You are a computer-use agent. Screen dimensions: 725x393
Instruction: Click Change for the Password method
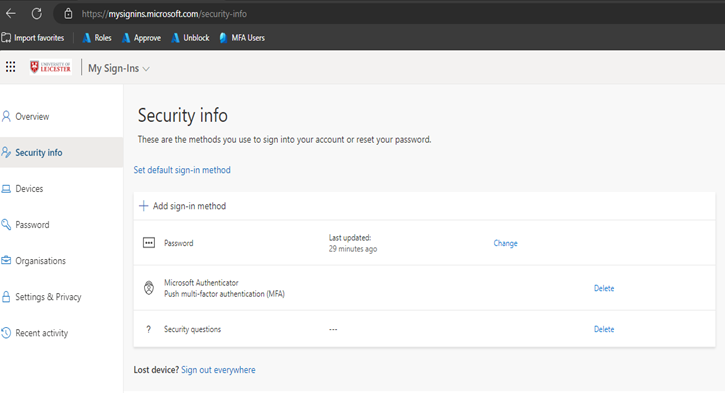(x=505, y=243)
